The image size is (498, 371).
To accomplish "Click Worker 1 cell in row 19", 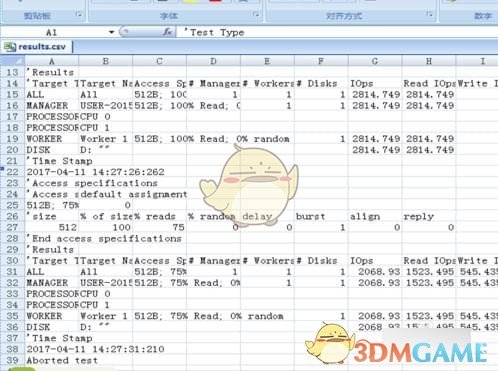I will tap(106, 139).
